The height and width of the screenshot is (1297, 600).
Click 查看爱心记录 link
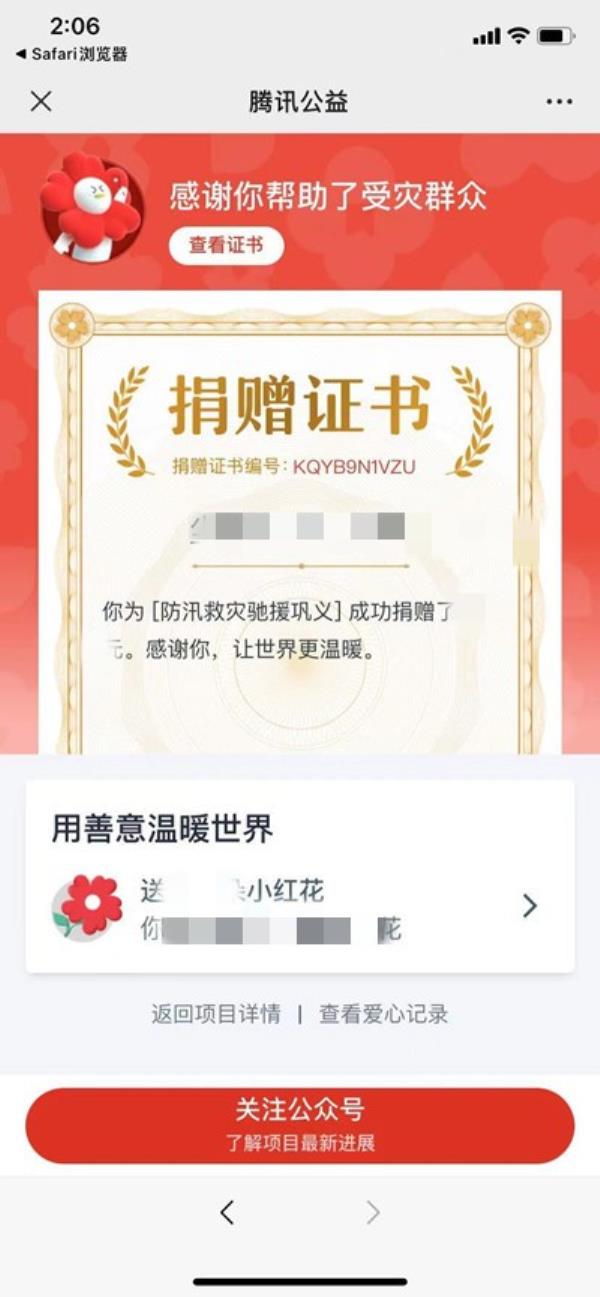384,1014
